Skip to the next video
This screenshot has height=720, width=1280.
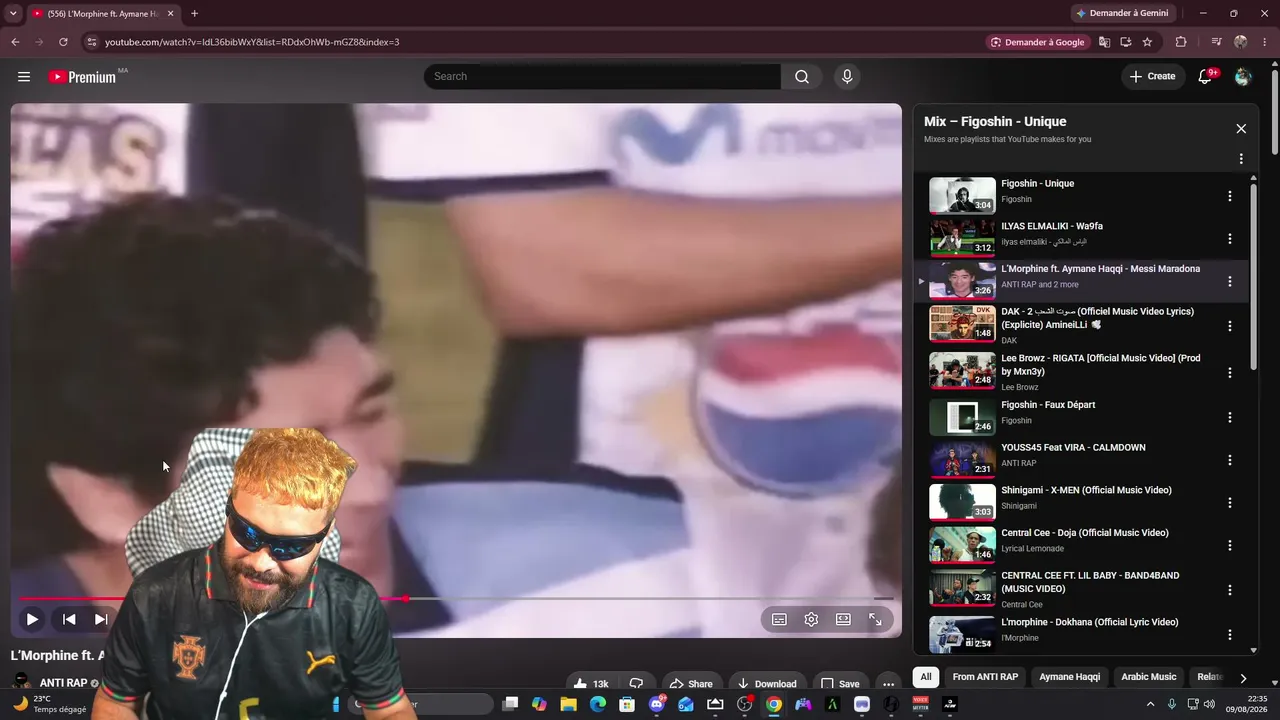click(101, 620)
